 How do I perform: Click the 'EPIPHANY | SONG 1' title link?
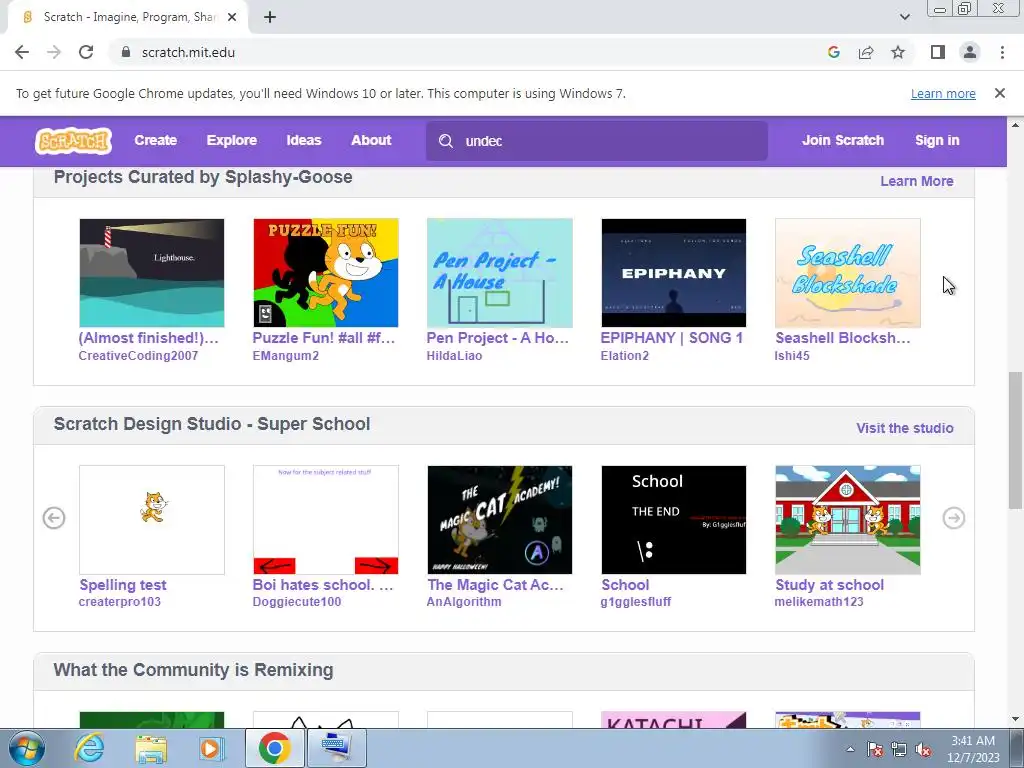pyautogui.click(x=671, y=338)
